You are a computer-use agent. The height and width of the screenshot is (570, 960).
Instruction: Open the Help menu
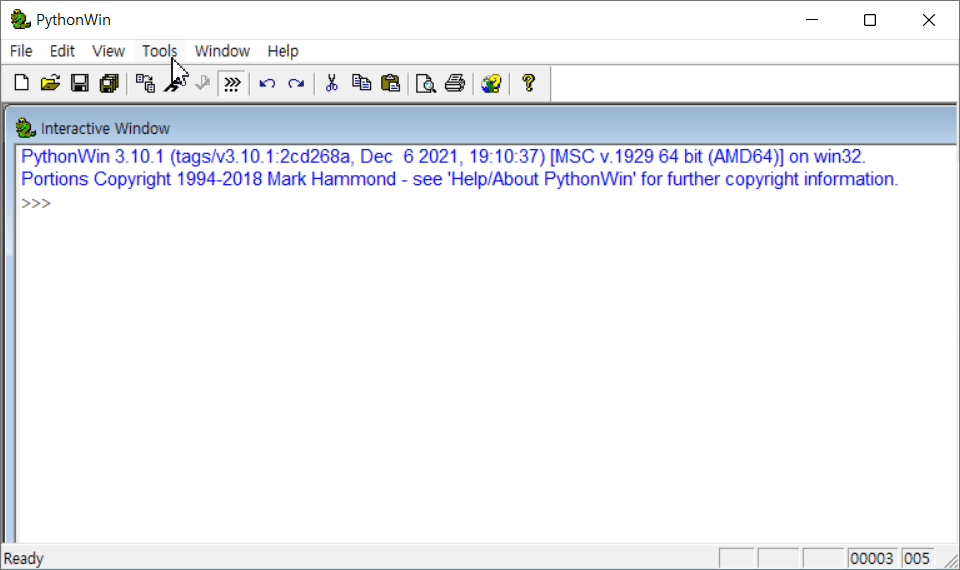[x=283, y=51]
